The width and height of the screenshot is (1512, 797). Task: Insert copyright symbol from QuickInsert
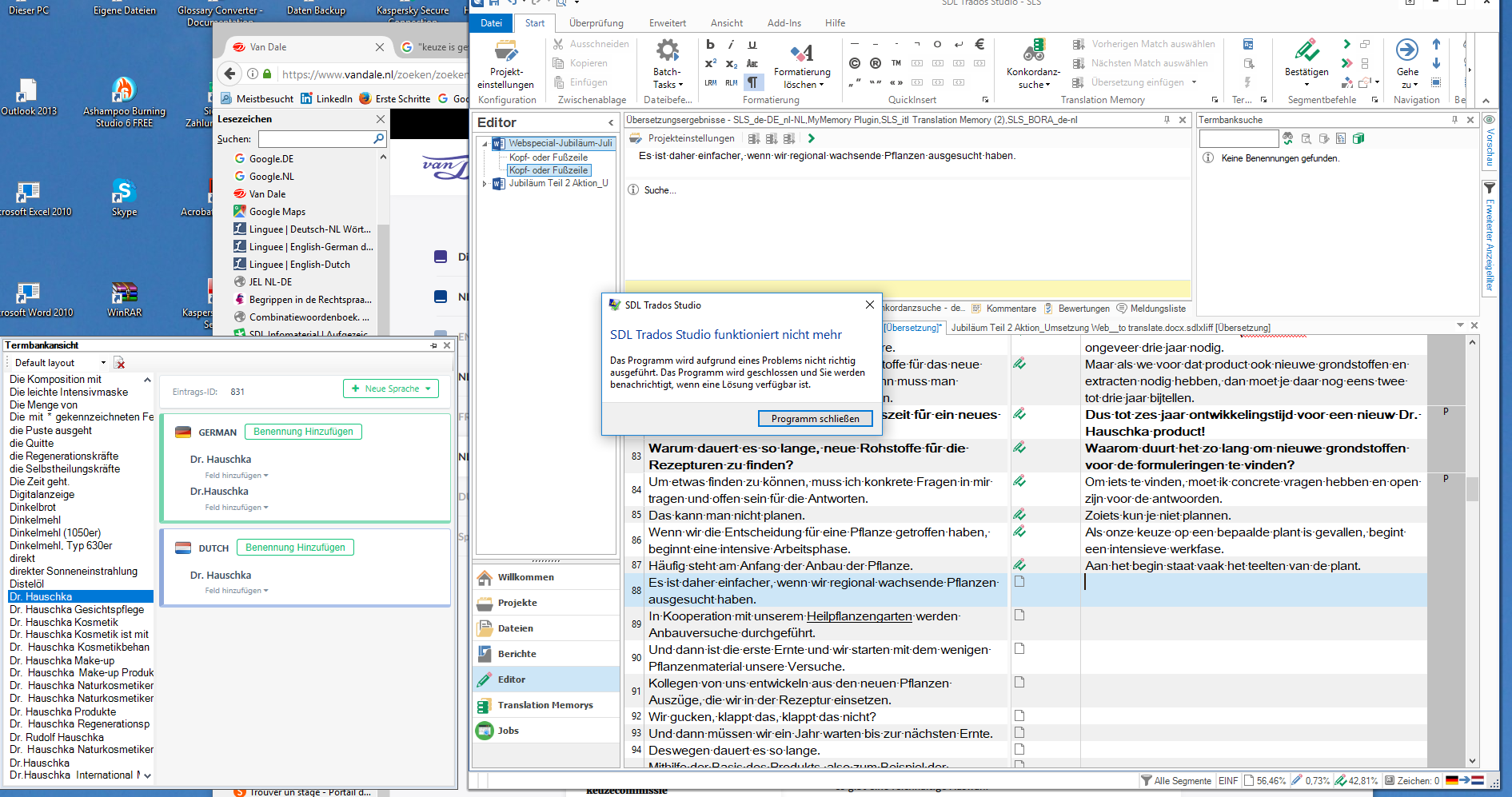pos(855,63)
